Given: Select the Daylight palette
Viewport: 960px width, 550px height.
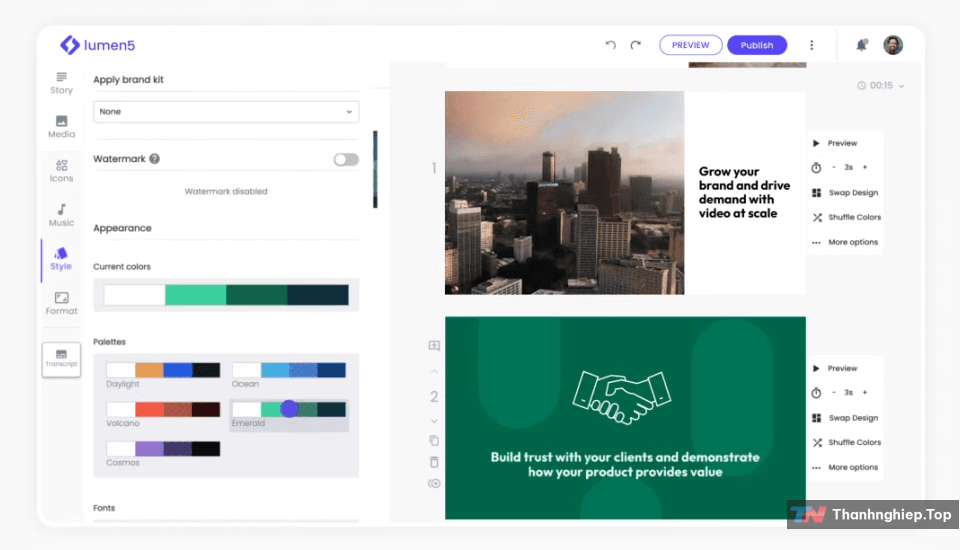Looking at the screenshot, I should (163, 375).
